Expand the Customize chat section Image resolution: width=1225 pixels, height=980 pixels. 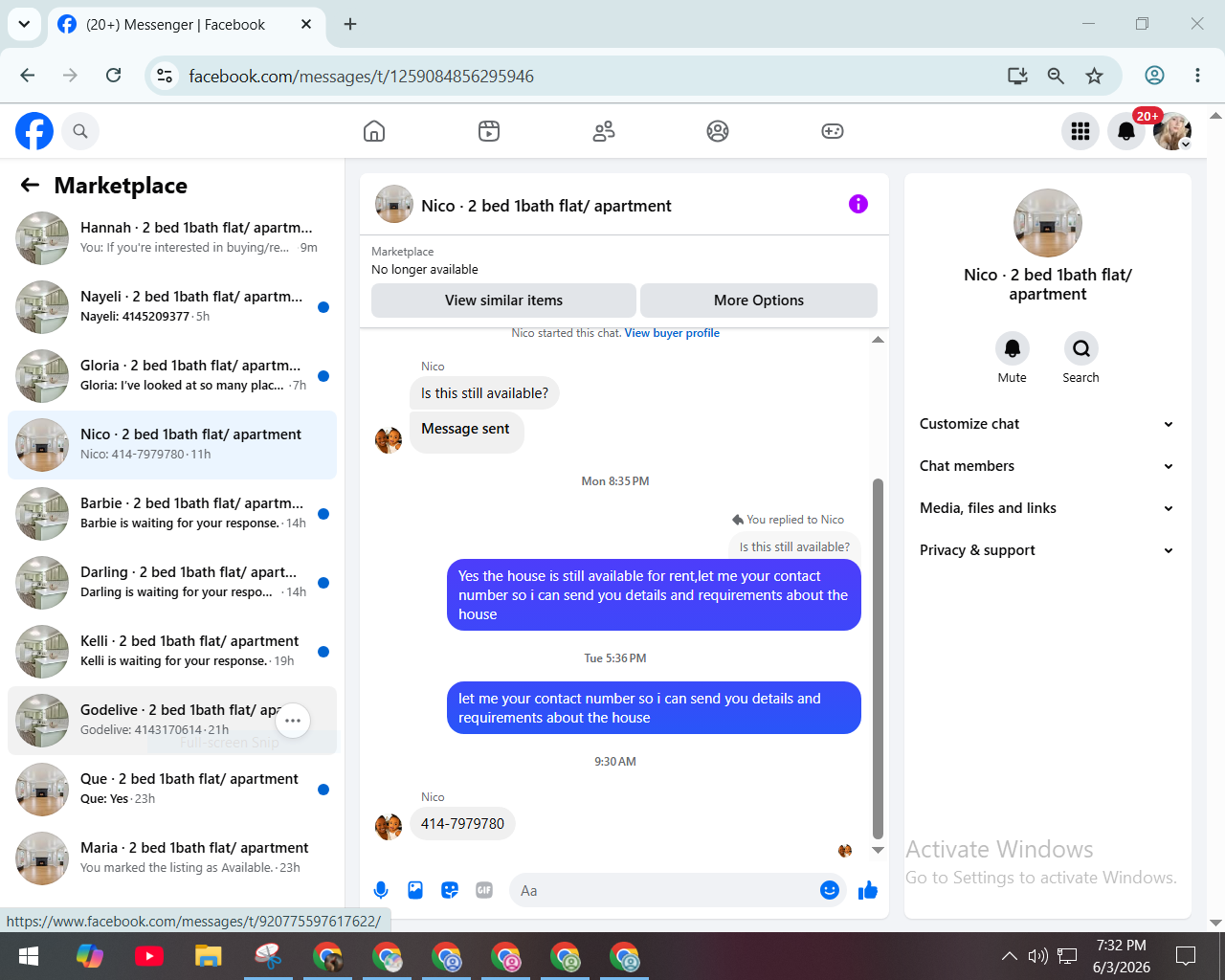click(x=1047, y=424)
